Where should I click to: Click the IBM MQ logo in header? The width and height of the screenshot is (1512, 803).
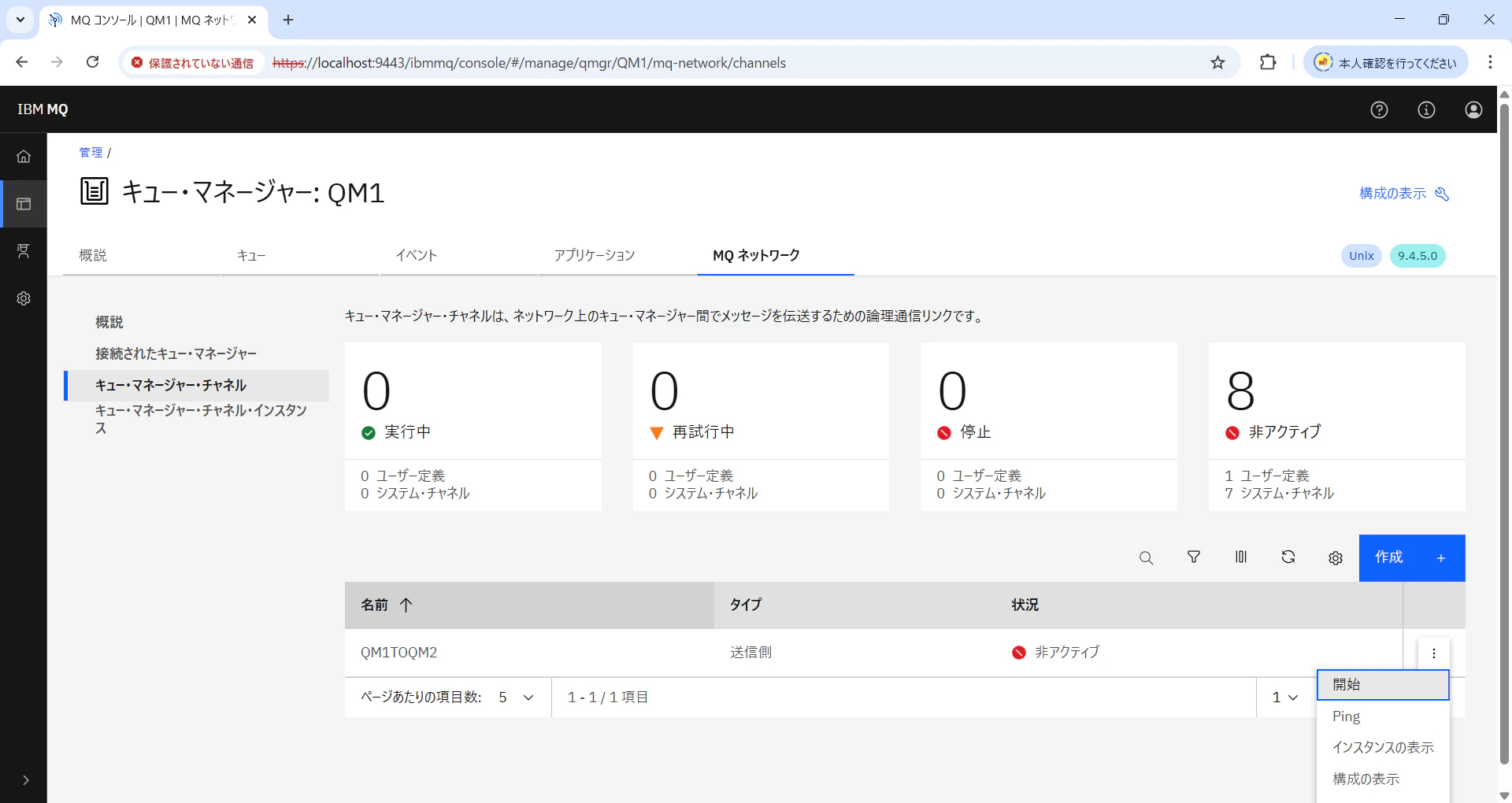click(x=43, y=109)
